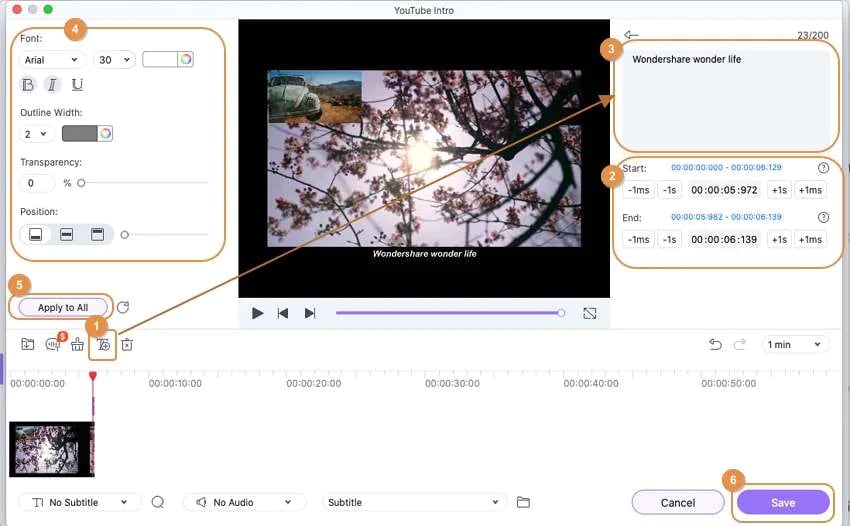
Task: Open the 1 min timeline zoom dropdown
Action: click(795, 344)
